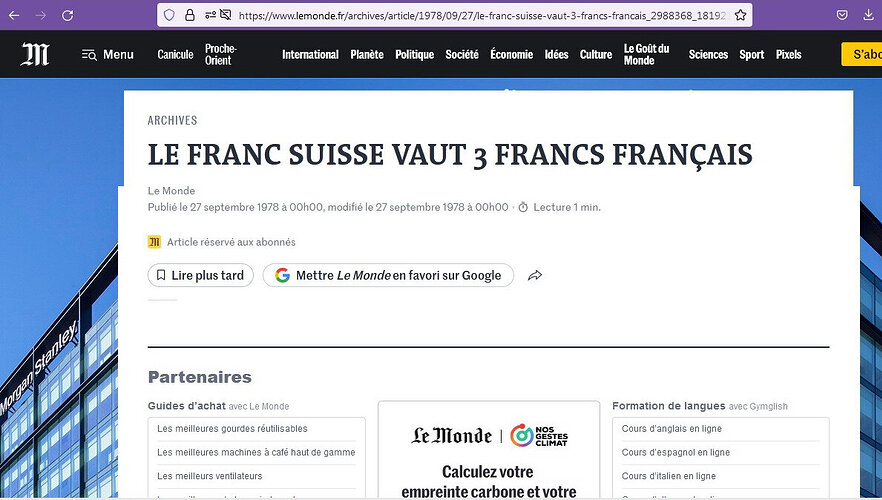
Task: Click the bookmark icon in Lire plus tard
Action: tap(161, 275)
